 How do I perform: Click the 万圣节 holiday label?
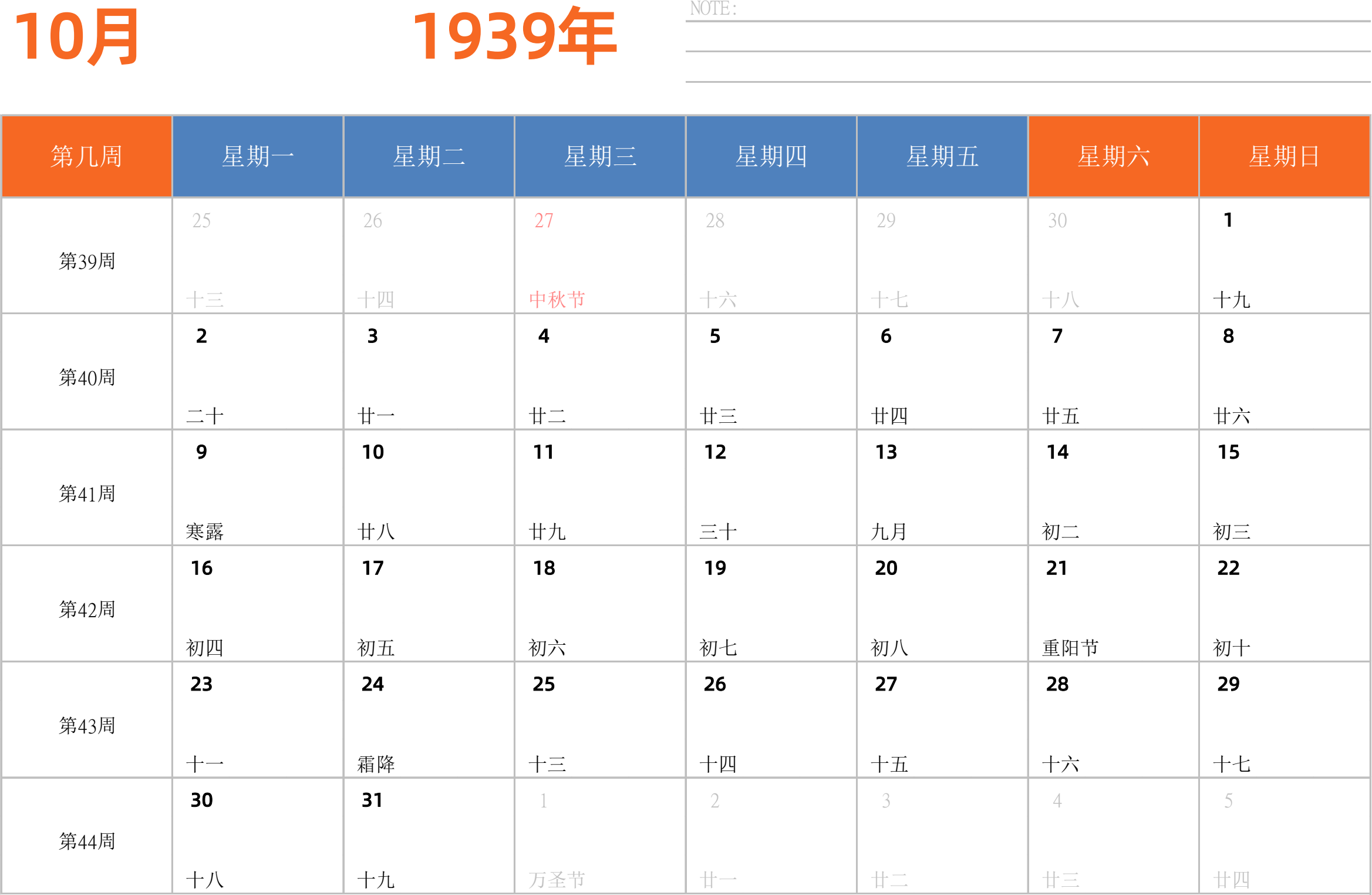557,880
